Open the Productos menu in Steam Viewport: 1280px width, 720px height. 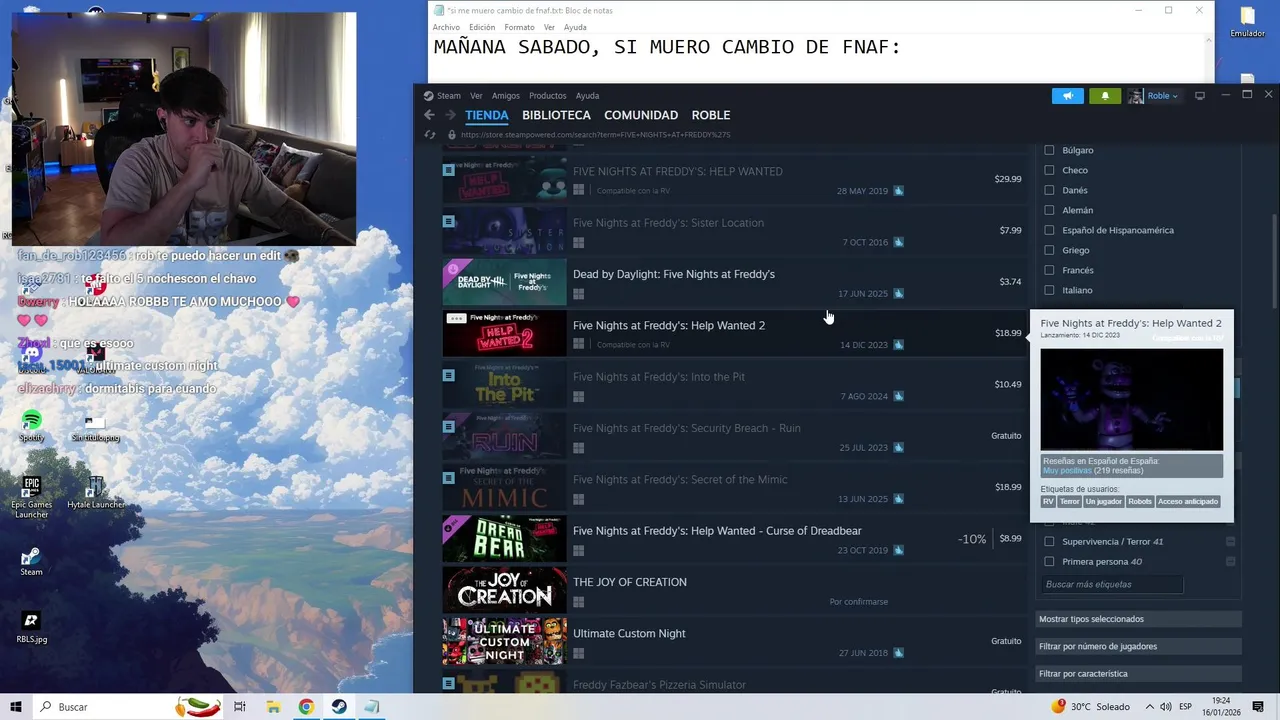[x=548, y=96]
